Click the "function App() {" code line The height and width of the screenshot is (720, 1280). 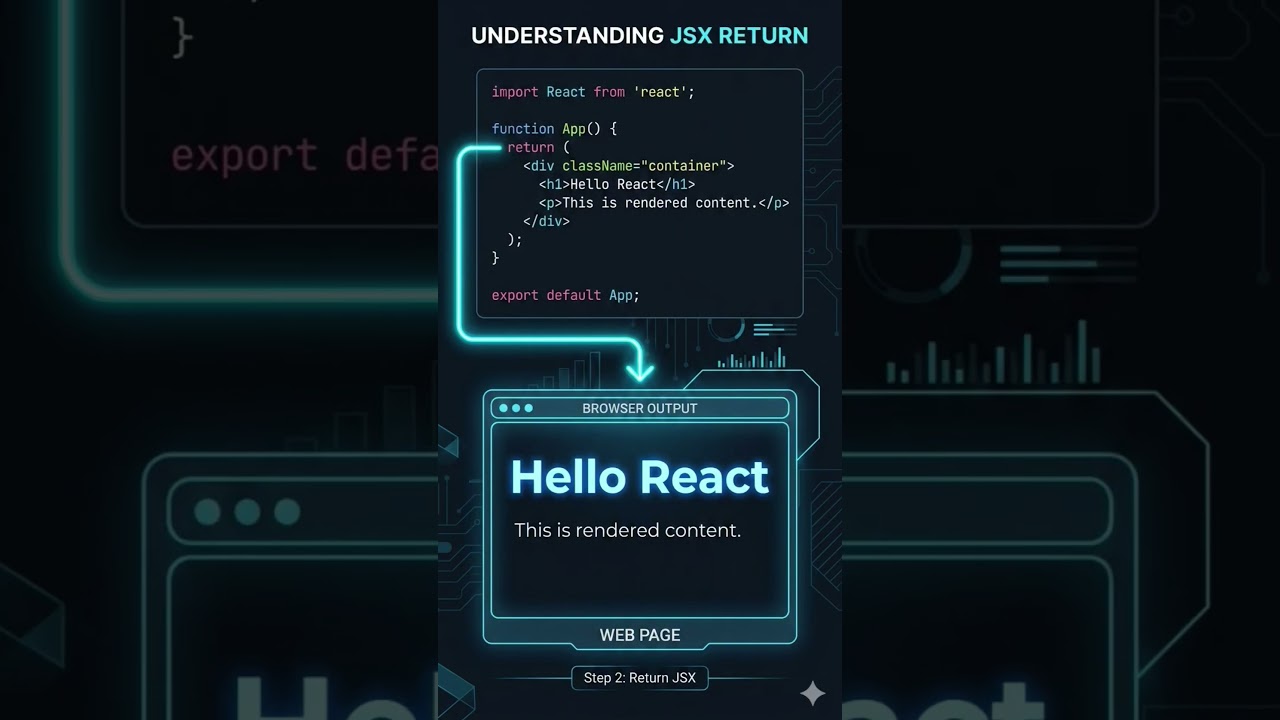pos(555,129)
